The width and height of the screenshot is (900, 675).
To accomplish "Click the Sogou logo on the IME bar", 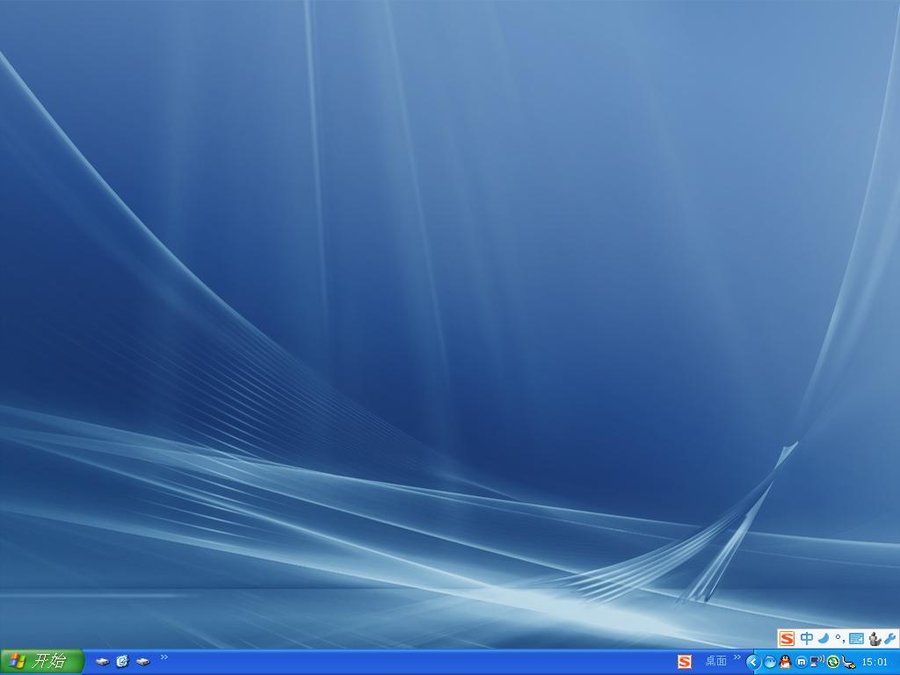I will 787,638.
